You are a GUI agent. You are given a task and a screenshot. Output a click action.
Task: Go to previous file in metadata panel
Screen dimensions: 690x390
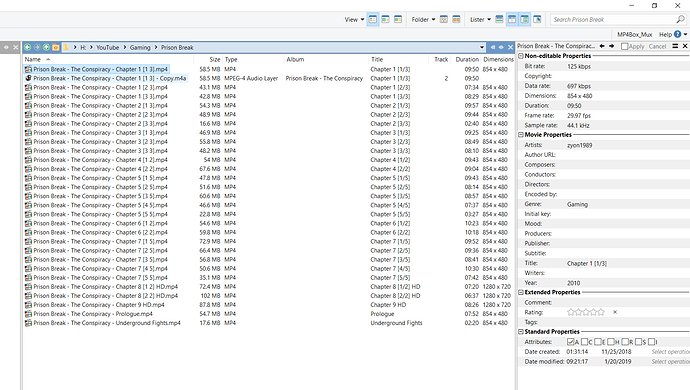click(x=602, y=46)
